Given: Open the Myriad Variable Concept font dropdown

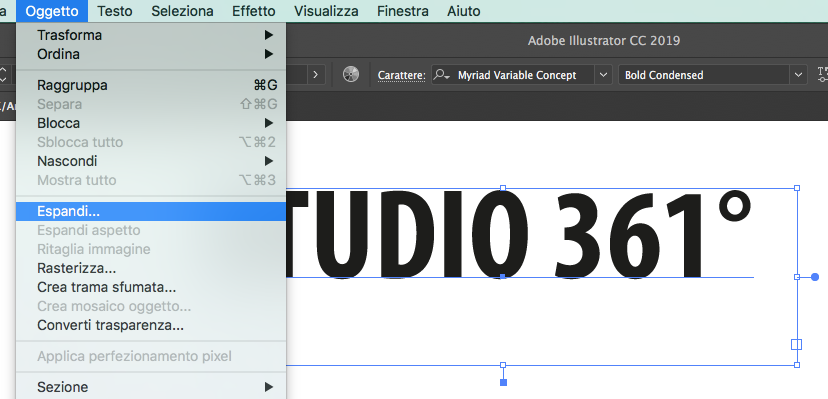Looking at the screenshot, I should (x=604, y=75).
